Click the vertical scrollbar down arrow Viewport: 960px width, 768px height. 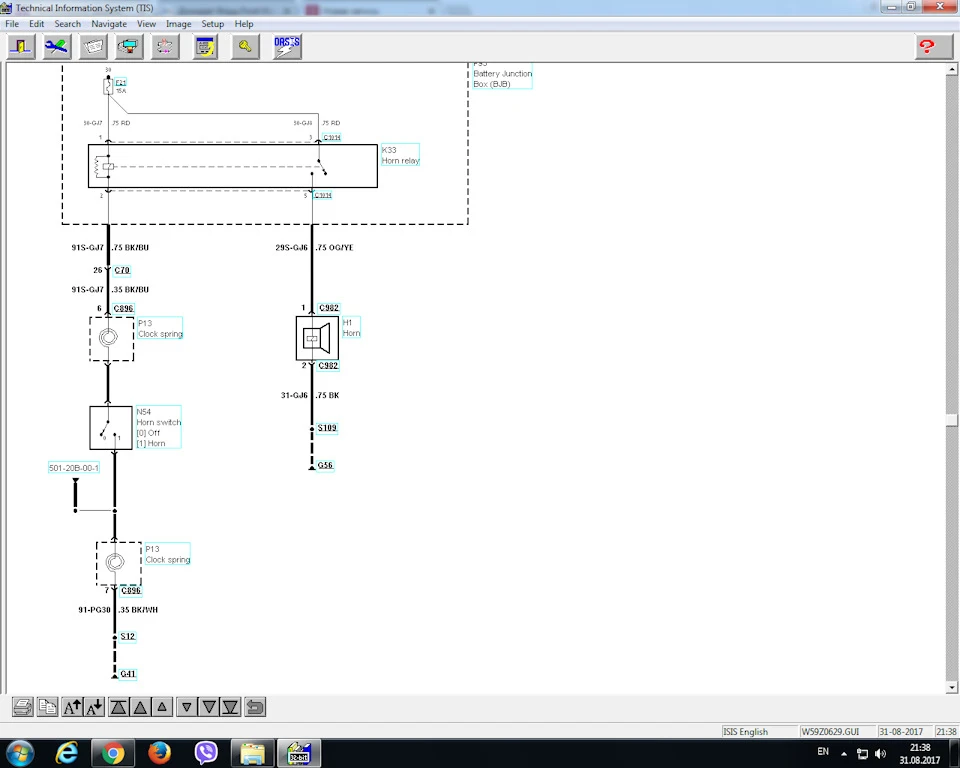951,688
